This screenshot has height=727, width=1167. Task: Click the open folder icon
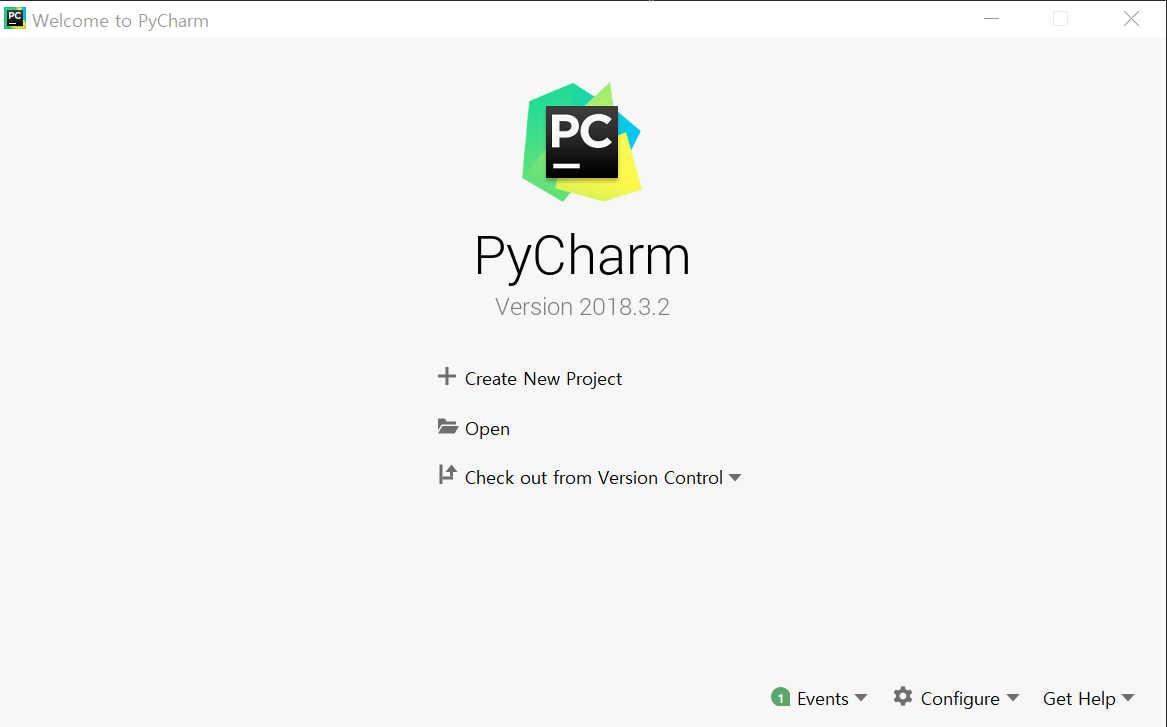coord(447,426)
